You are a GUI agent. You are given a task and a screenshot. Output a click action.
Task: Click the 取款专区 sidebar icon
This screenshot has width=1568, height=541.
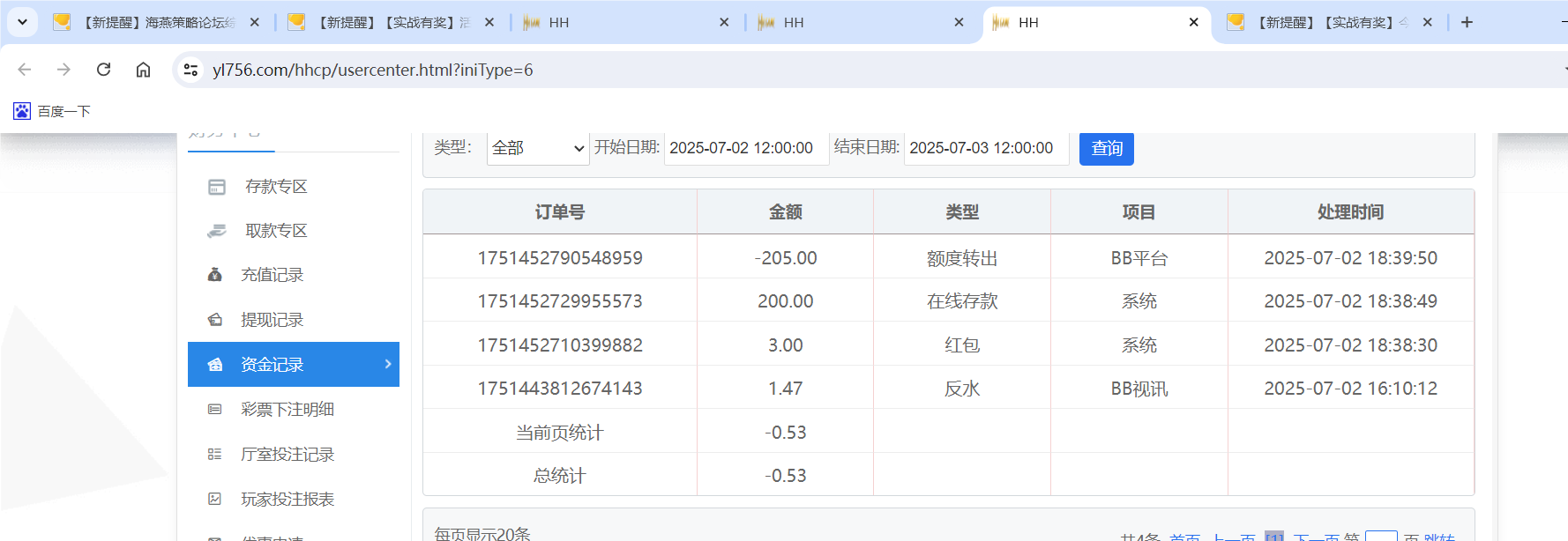click(x=216, y=231)
